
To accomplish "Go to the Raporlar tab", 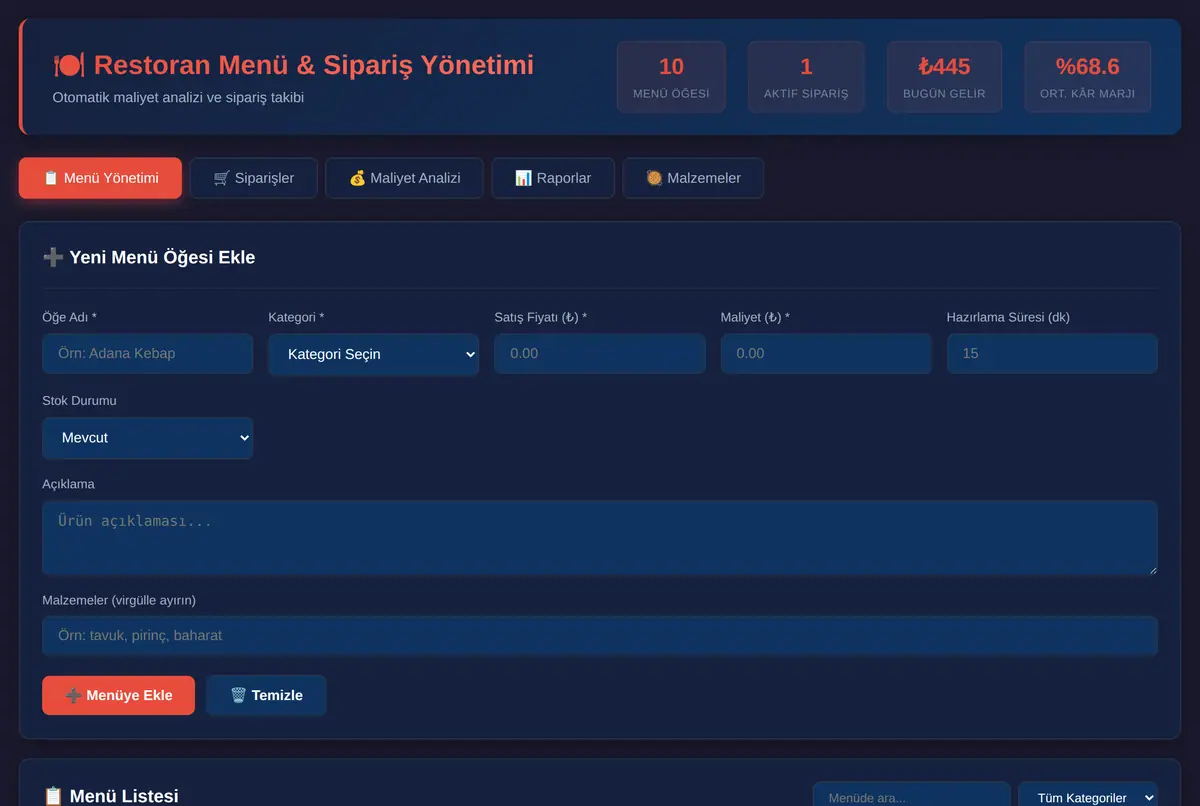I will point(553,178).
